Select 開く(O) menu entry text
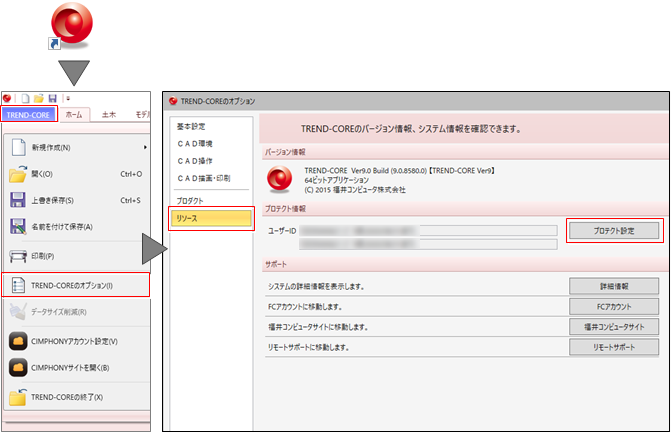Viewport: 671px width, 433px height. (42, 174)
